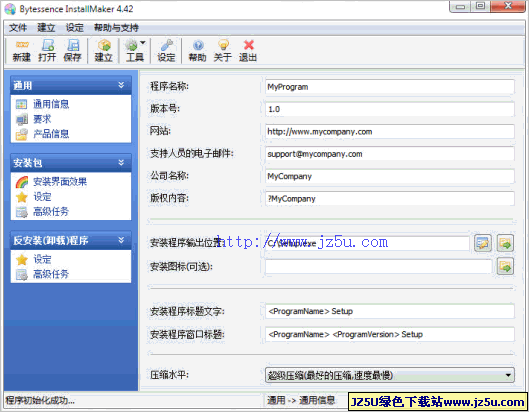This screenshot has height=412, width=529.
Task: Click the 网站 input field
Action: [x=390, y=131]
